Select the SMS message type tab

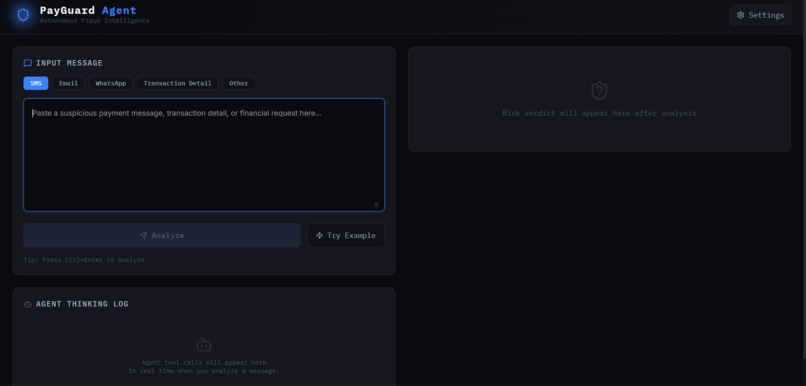click(x=36, y=83)
